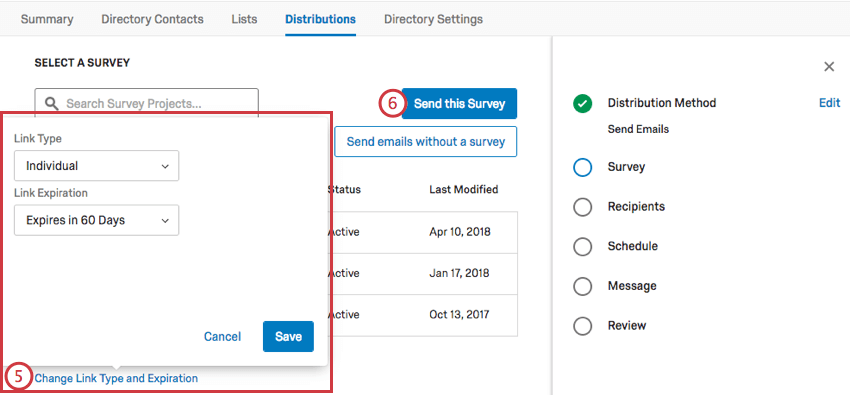
Task: Go to the Lists tab
Action: (x=244, y=20)
